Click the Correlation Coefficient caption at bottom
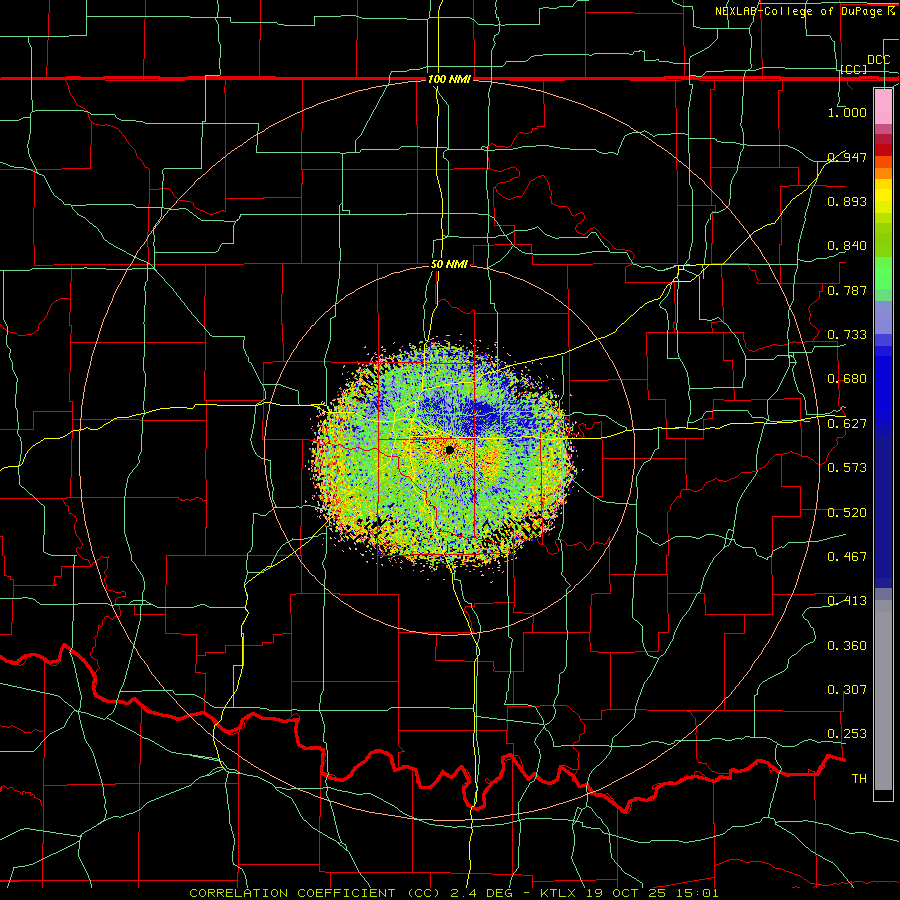Viewport: 900px width, 900px height. tap(453, 893)
